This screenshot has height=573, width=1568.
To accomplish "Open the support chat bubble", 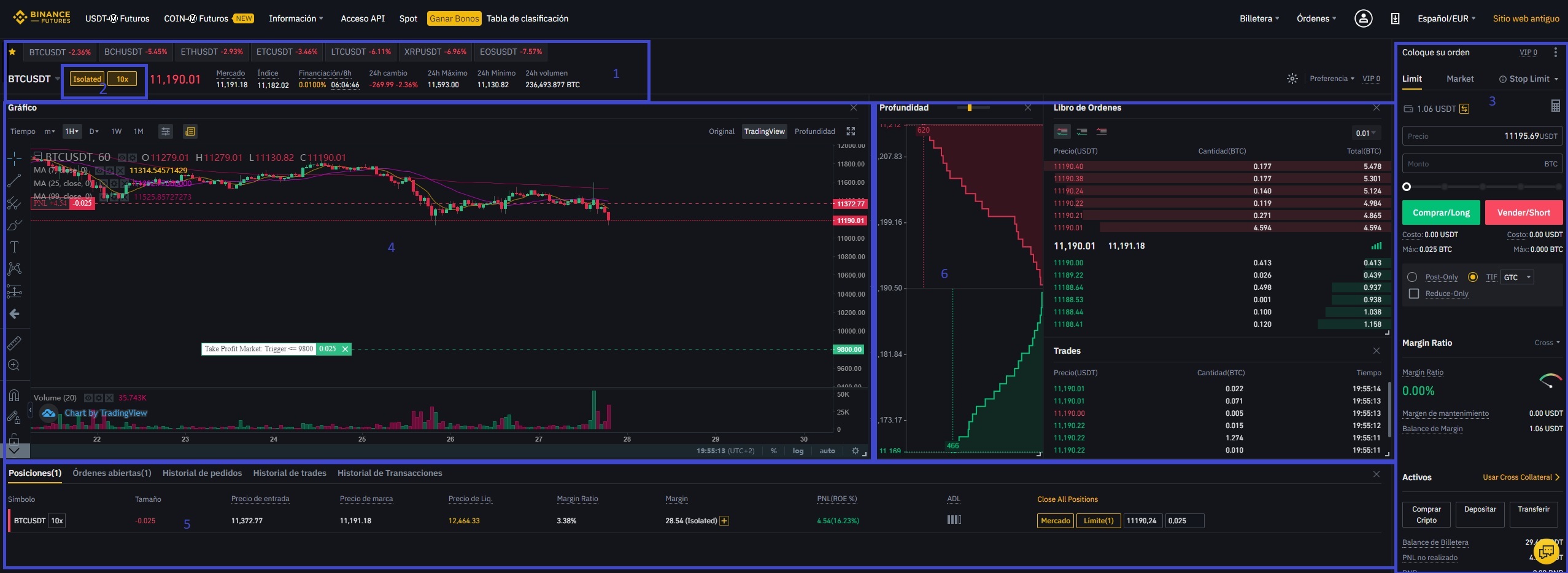I will tap(1546, 551).
